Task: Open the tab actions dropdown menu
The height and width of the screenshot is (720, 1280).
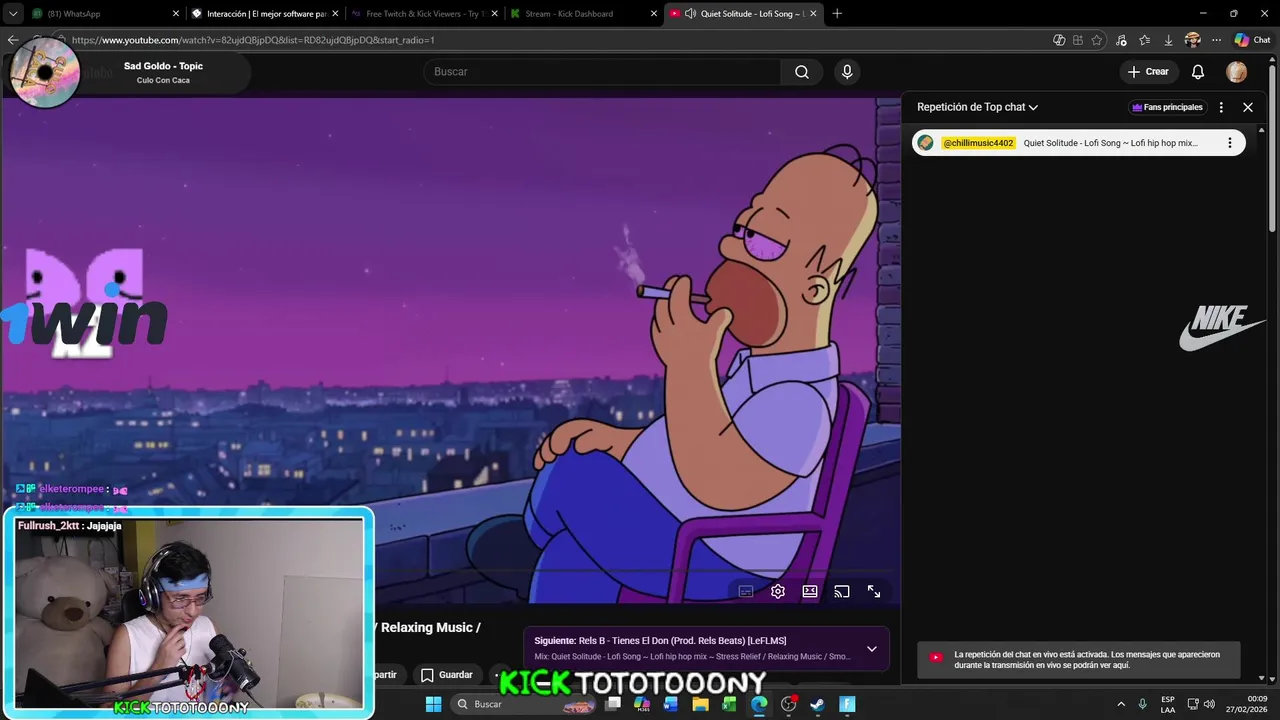Action: click(x=12, y=14)
